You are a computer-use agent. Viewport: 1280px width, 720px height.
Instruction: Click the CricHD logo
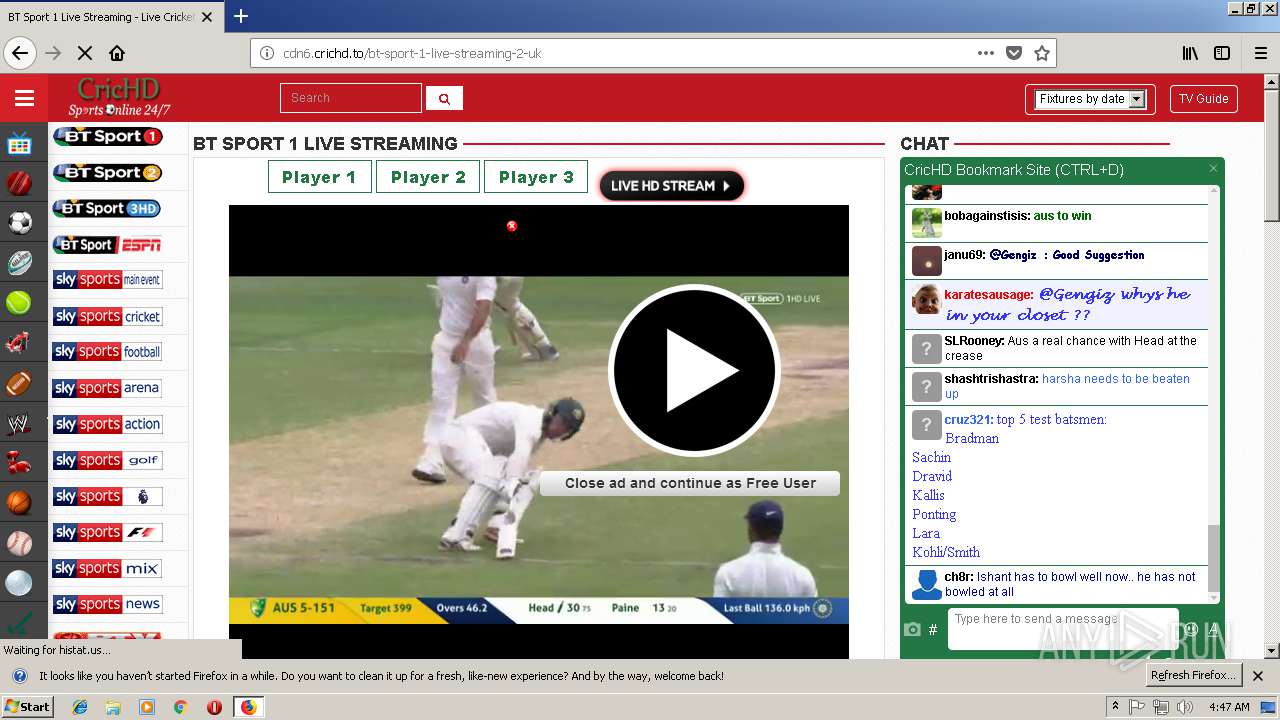coord(119,97)
